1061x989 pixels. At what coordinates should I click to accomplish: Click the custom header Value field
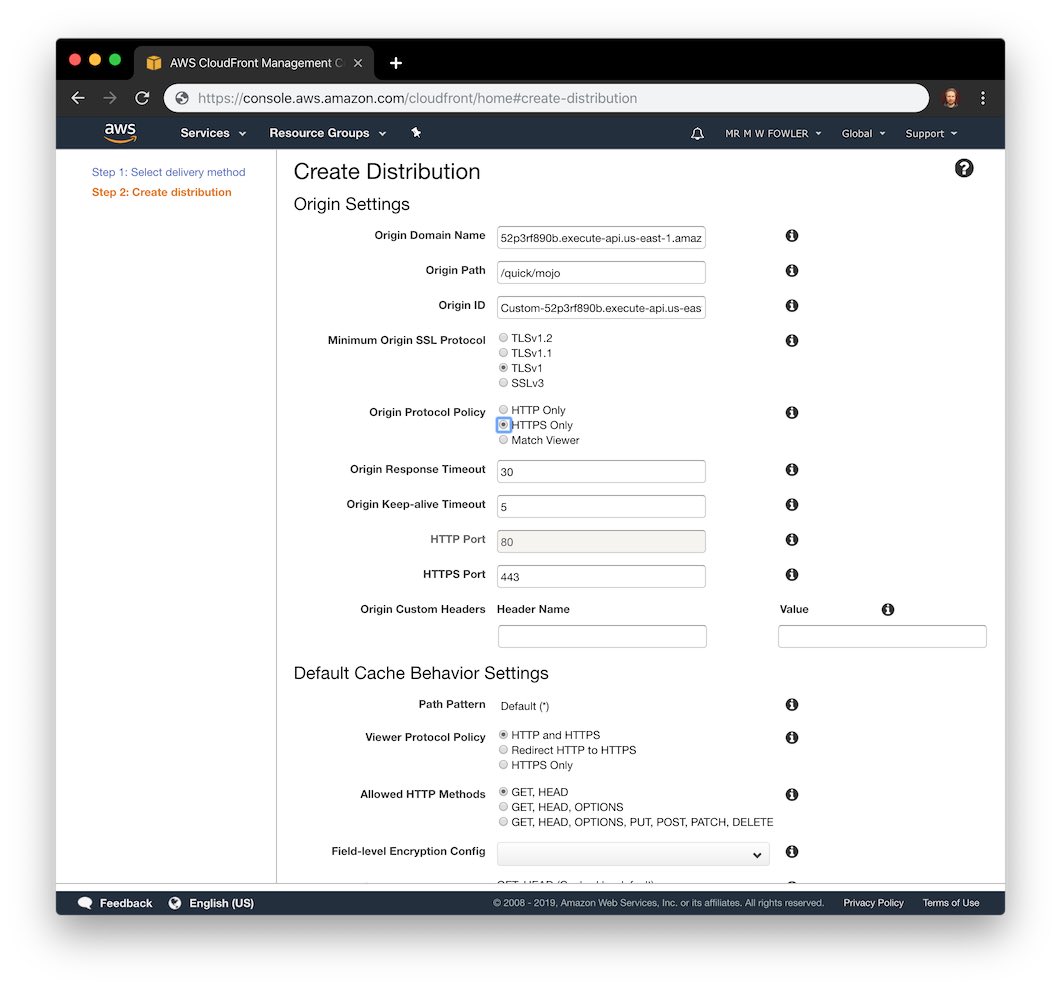pos(882,637)
